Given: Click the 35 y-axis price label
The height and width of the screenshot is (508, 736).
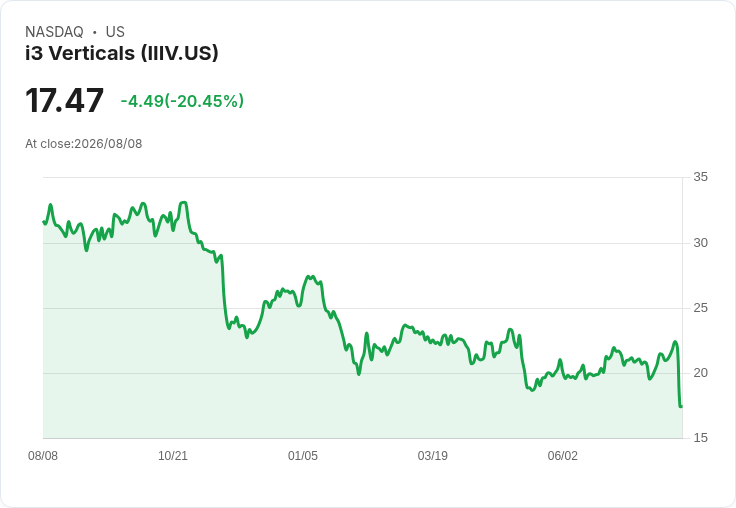Looking at the screenshot, I should 700,177.
